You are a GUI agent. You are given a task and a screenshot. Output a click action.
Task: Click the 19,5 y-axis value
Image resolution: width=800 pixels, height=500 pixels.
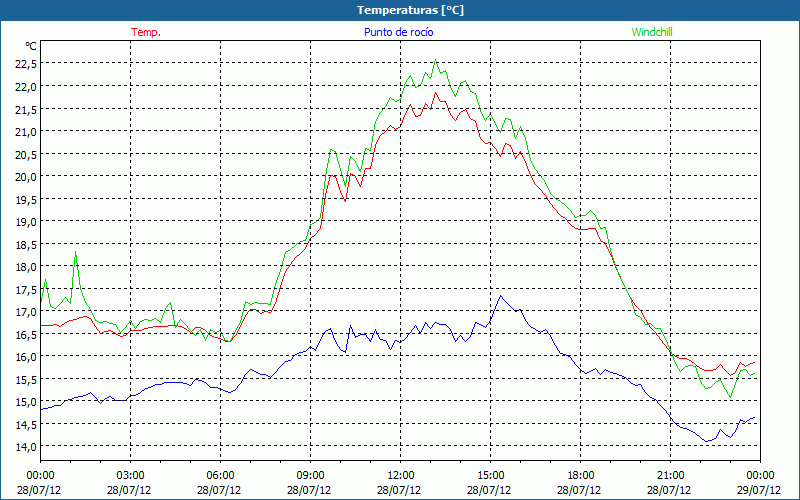tap(27, 199)
